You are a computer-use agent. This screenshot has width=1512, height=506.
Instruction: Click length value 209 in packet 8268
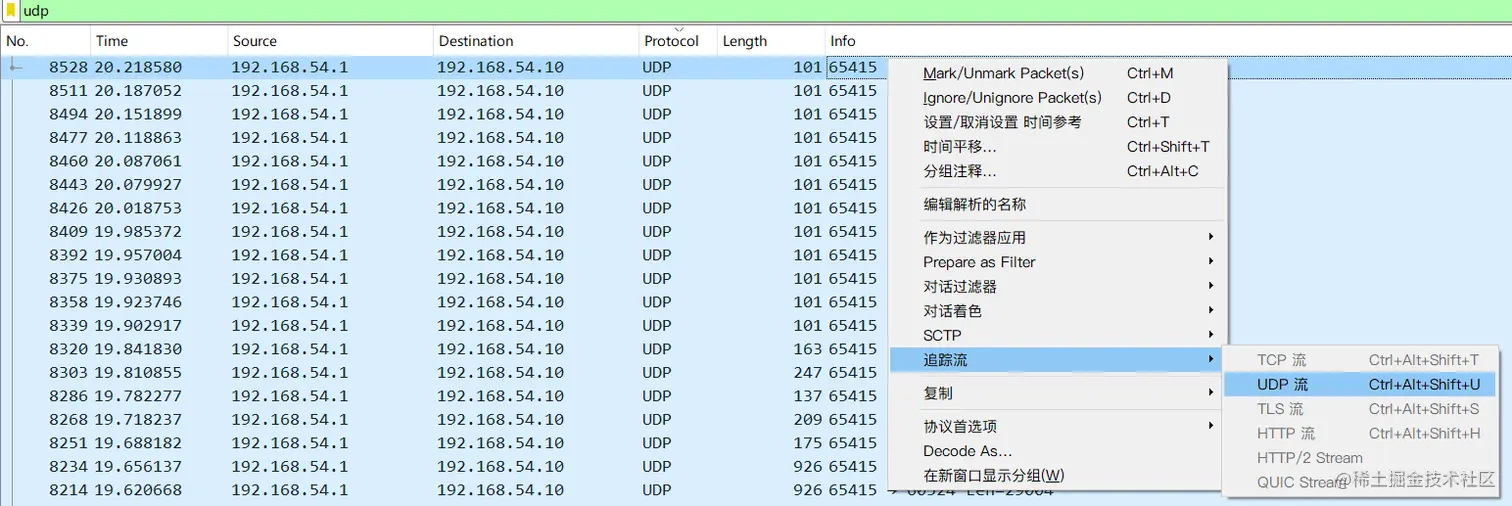pos(807,419)
